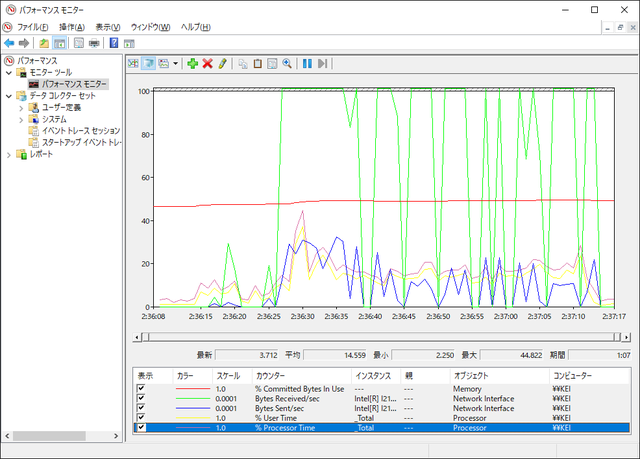Open the 表示(V) menu
Viewport: 640px width, 459px height.
click(108, 27)
